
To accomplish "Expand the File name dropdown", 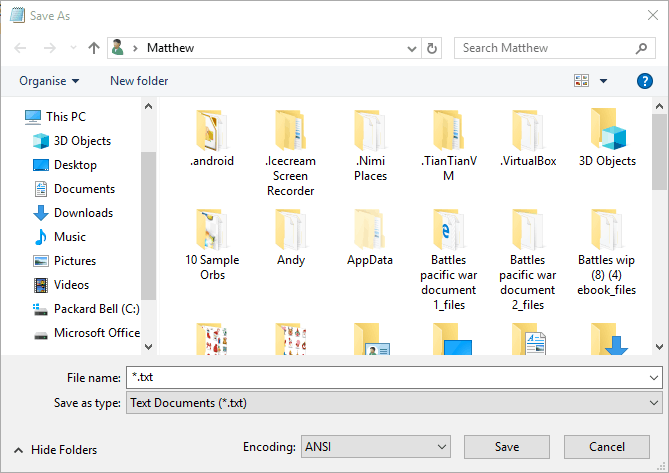I will point(653,378).
